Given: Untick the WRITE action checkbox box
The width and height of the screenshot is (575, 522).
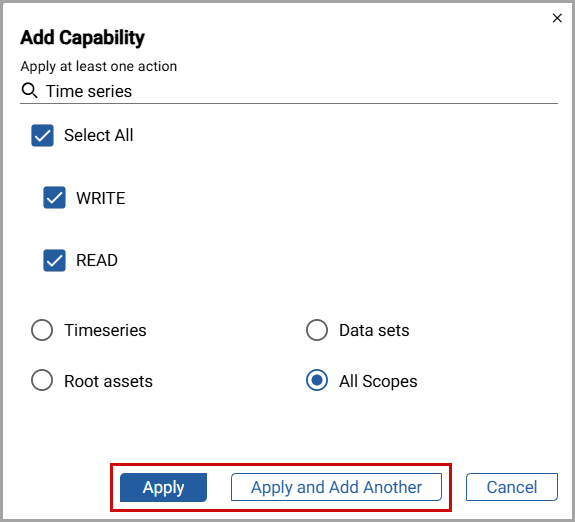Looking at the screenshot, I should coord(55,198).
